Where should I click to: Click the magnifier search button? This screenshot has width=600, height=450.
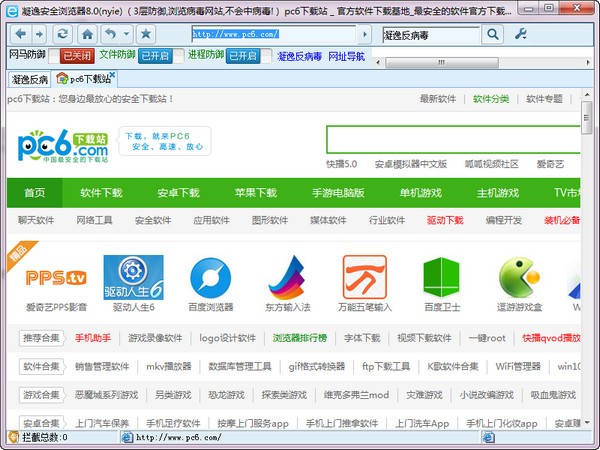point(493,34)
